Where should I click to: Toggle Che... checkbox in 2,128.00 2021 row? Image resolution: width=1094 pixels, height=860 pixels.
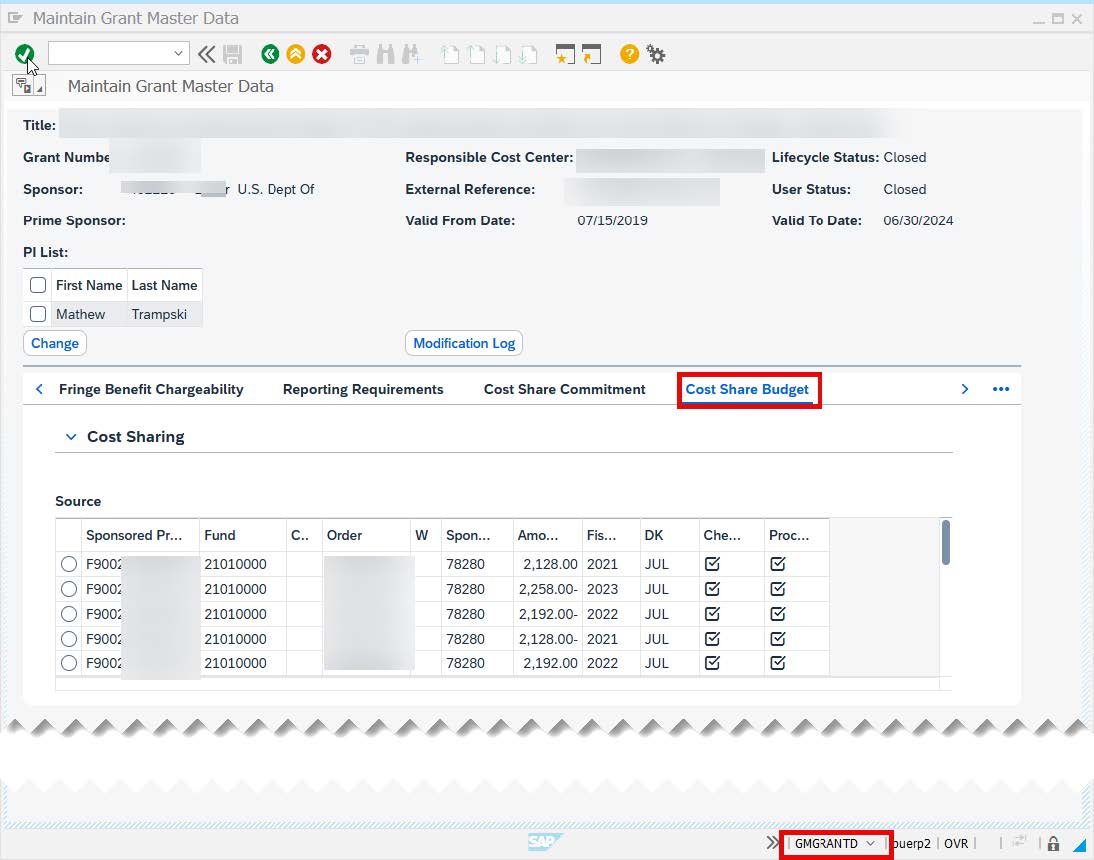(x=712, y=564)
